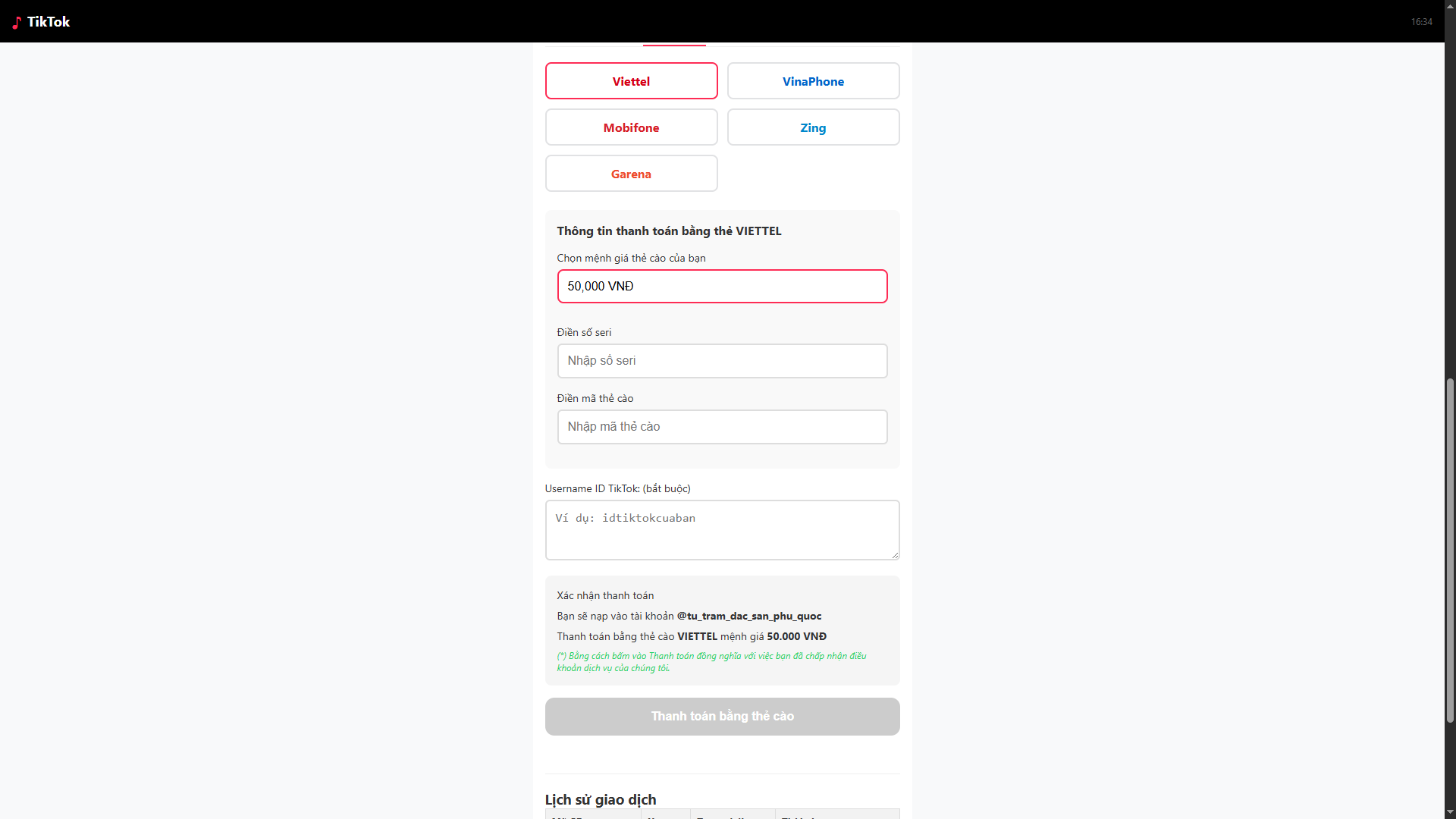The image size is (1456, 819).
Task: Click the Username ID TikTok text area
Action: pos(722,529)
